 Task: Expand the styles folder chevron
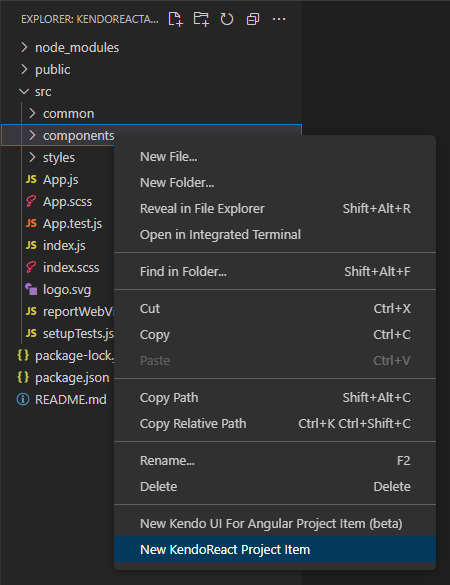coord(32,157)
